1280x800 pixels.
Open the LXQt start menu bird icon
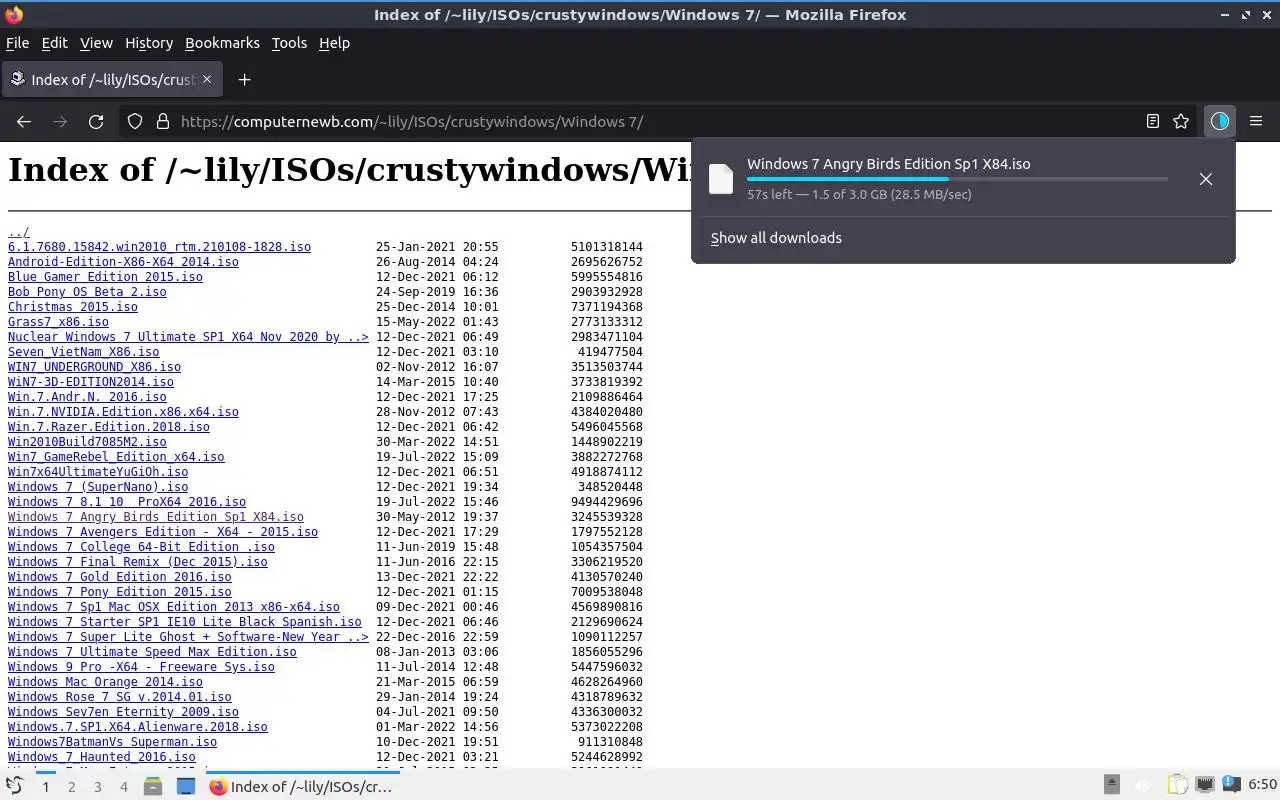tap(14, 786)
